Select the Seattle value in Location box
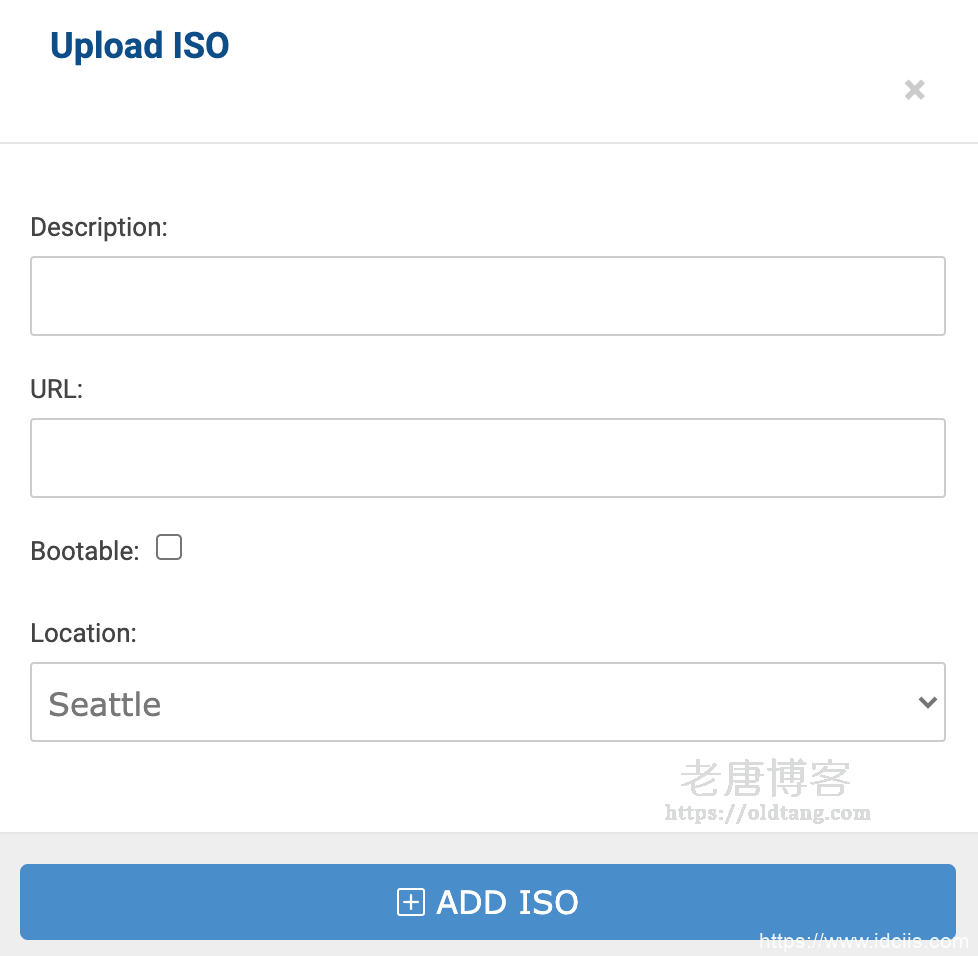The image size is (978, 956). click(105, 704)
